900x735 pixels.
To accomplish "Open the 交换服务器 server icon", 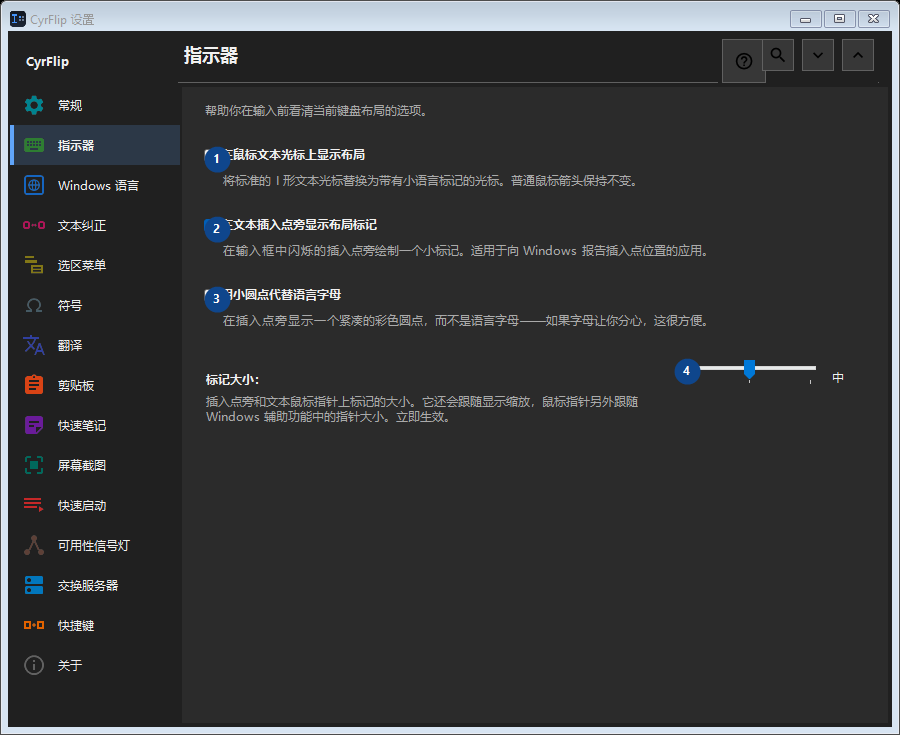I will pos(34,585).
